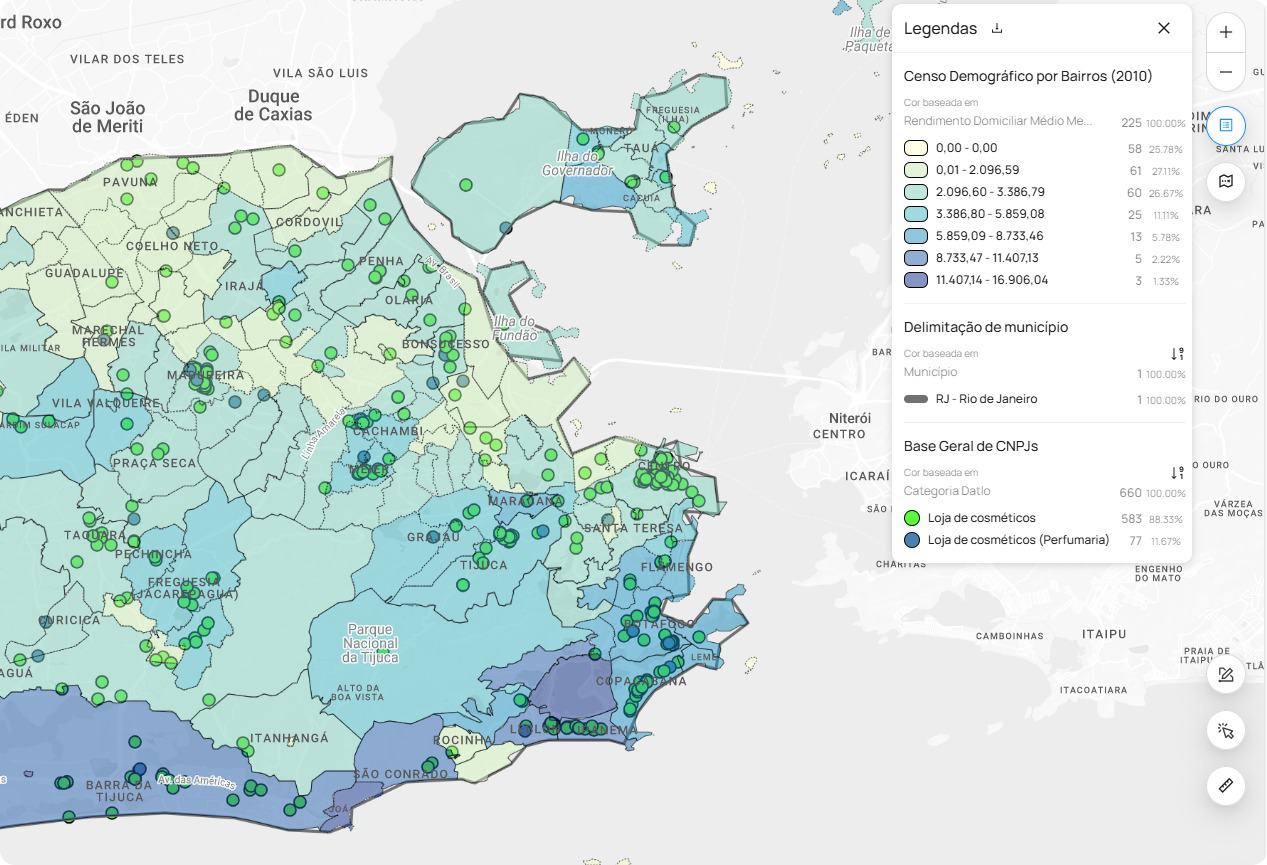Select the draw/edit tool icon
1267x865 pixels.
tap(1226, 674)
